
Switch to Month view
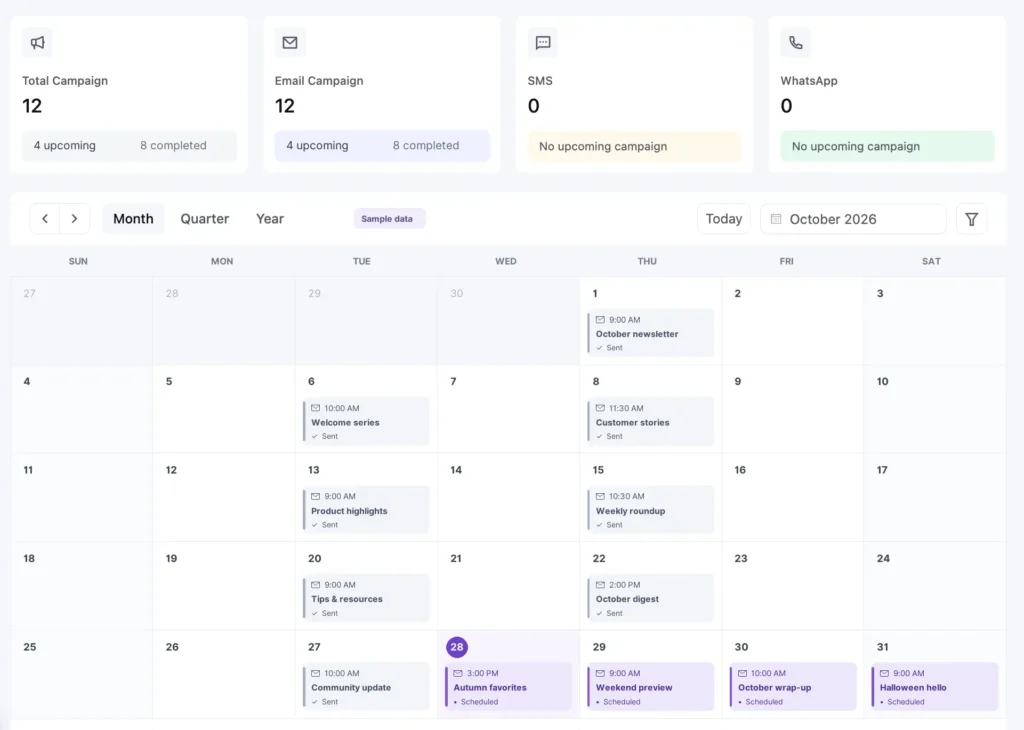[x=133, y=219]
